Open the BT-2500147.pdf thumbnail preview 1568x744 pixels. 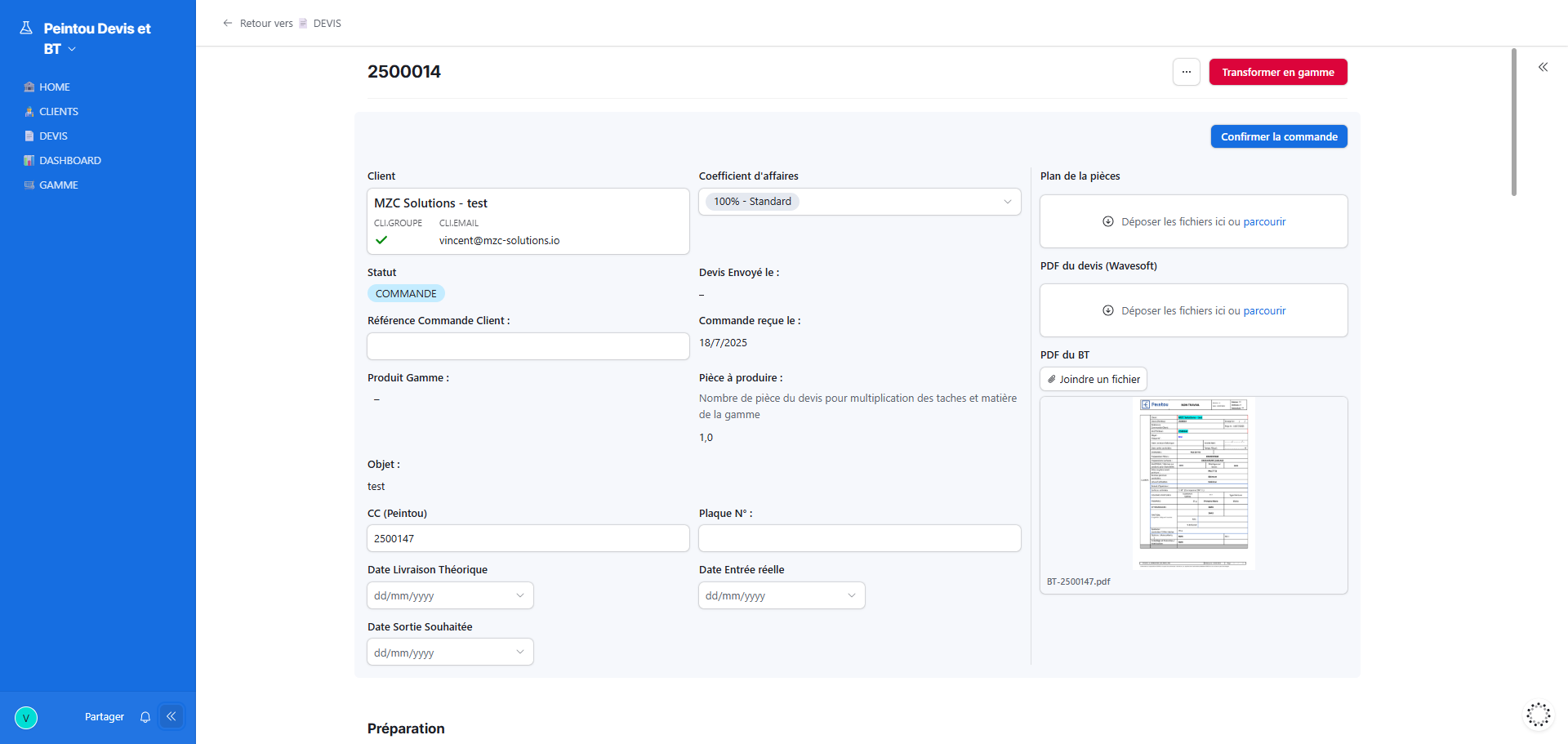[x=1193, y=484]
